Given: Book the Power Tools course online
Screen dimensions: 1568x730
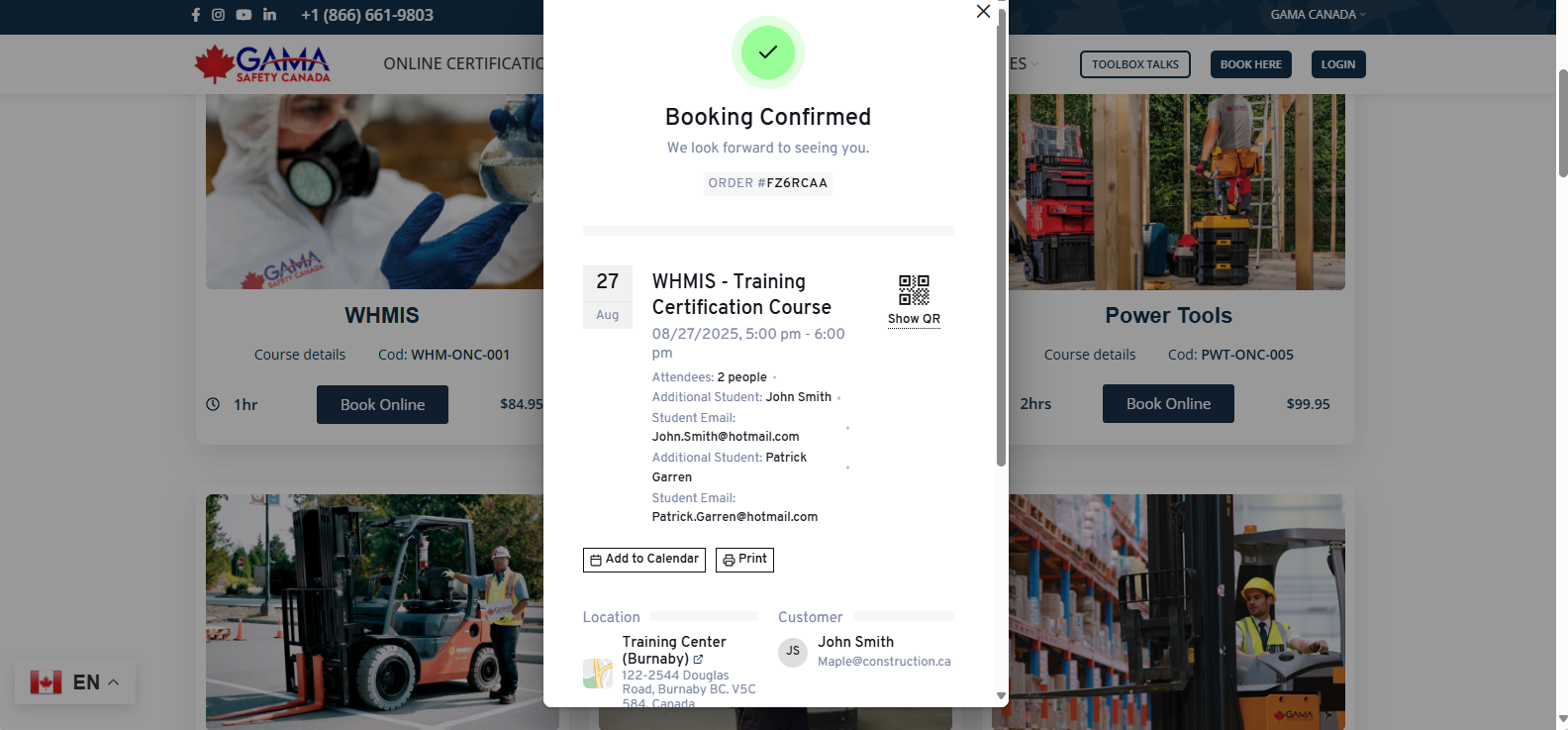Looking at the screenshot, I should (x=1168, y=404).
